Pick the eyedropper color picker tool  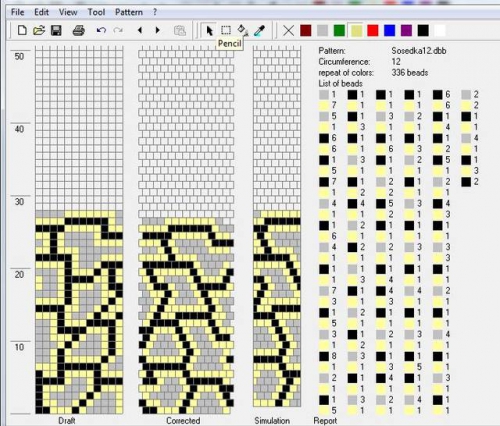pyautogui.click(x=259, y=31)
